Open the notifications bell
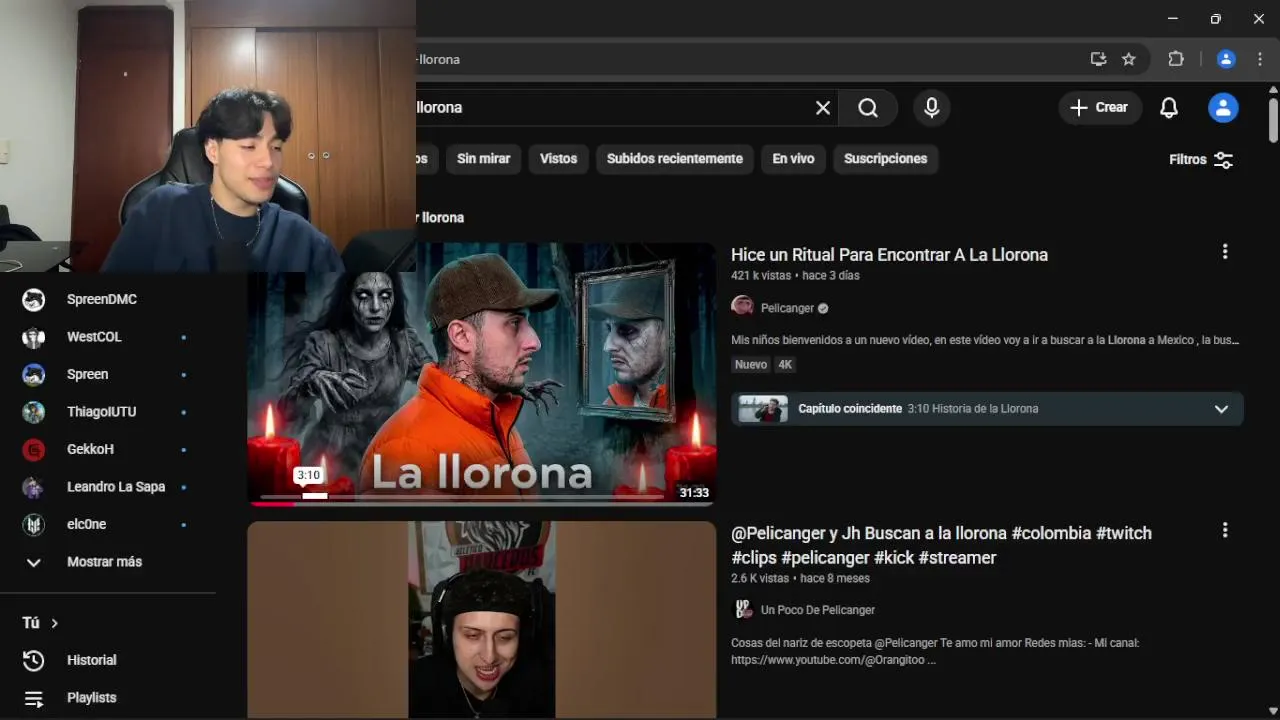 [1169, 108]
